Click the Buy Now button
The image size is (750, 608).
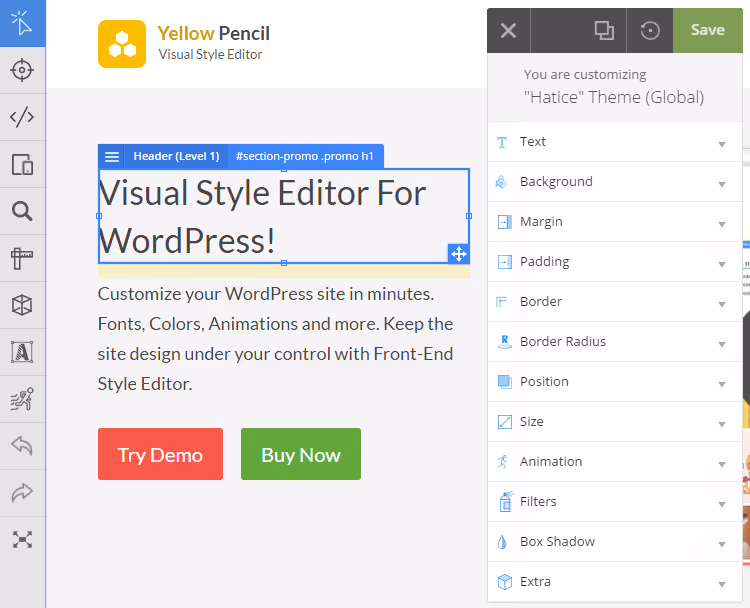(x=301, y=454)
